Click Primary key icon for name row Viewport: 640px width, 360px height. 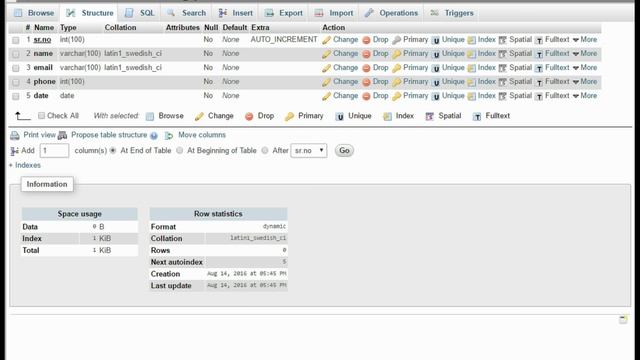coord(396,54)
